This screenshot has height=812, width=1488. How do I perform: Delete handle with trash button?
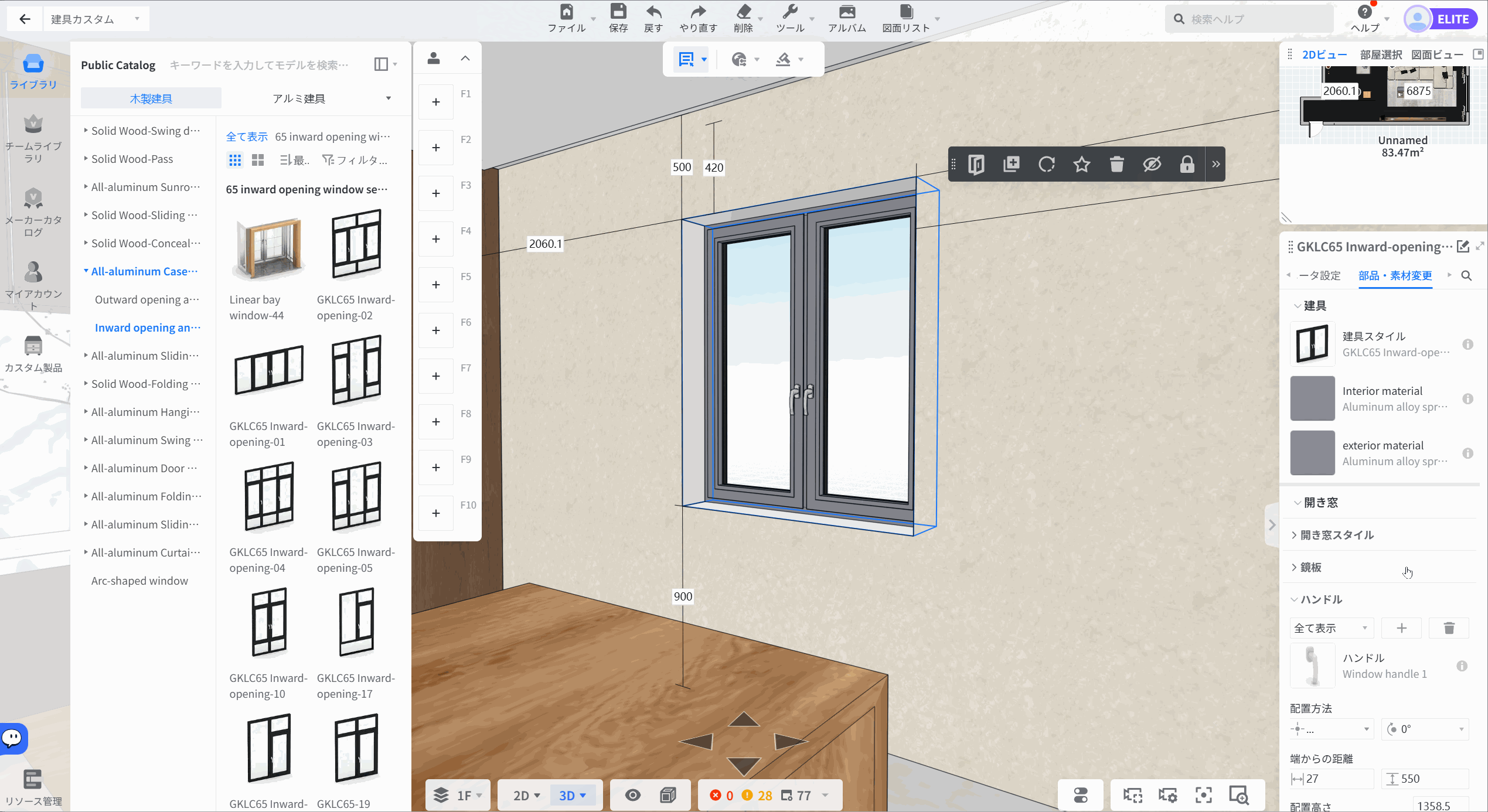click(x=1449, y=628)
